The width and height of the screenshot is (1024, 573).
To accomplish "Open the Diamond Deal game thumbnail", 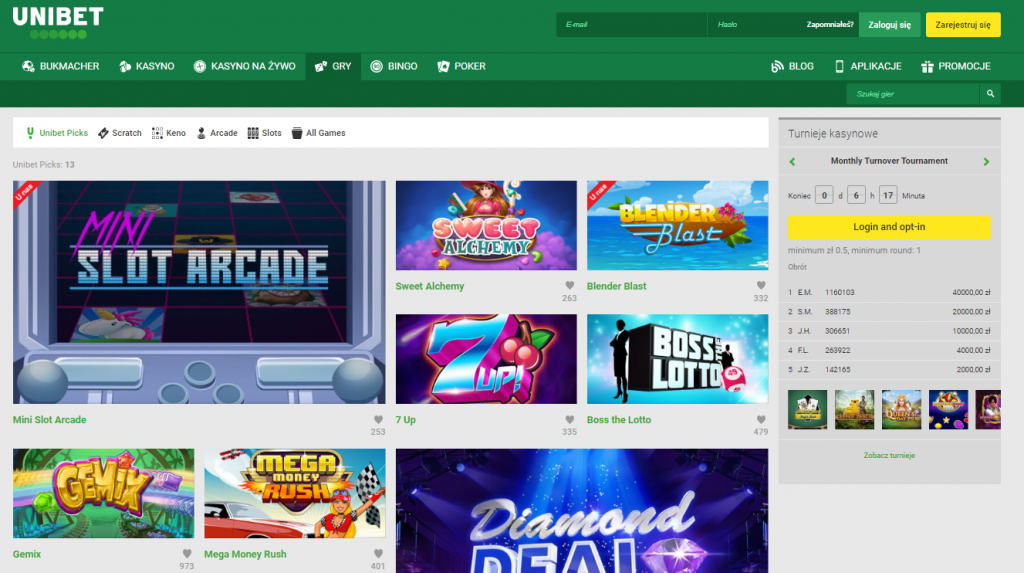I will click(x=582, y=511).
